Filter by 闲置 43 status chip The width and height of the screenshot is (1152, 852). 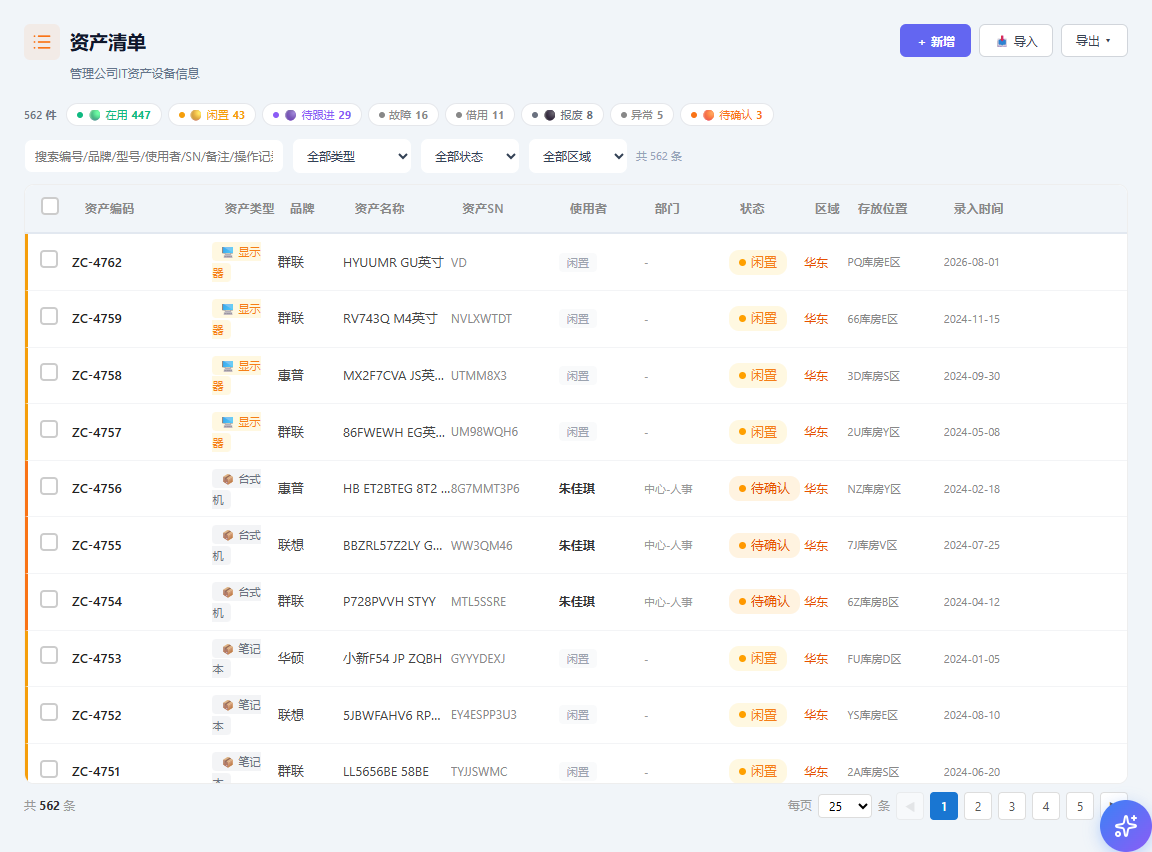pyautogui.click(x=212, y=115)
